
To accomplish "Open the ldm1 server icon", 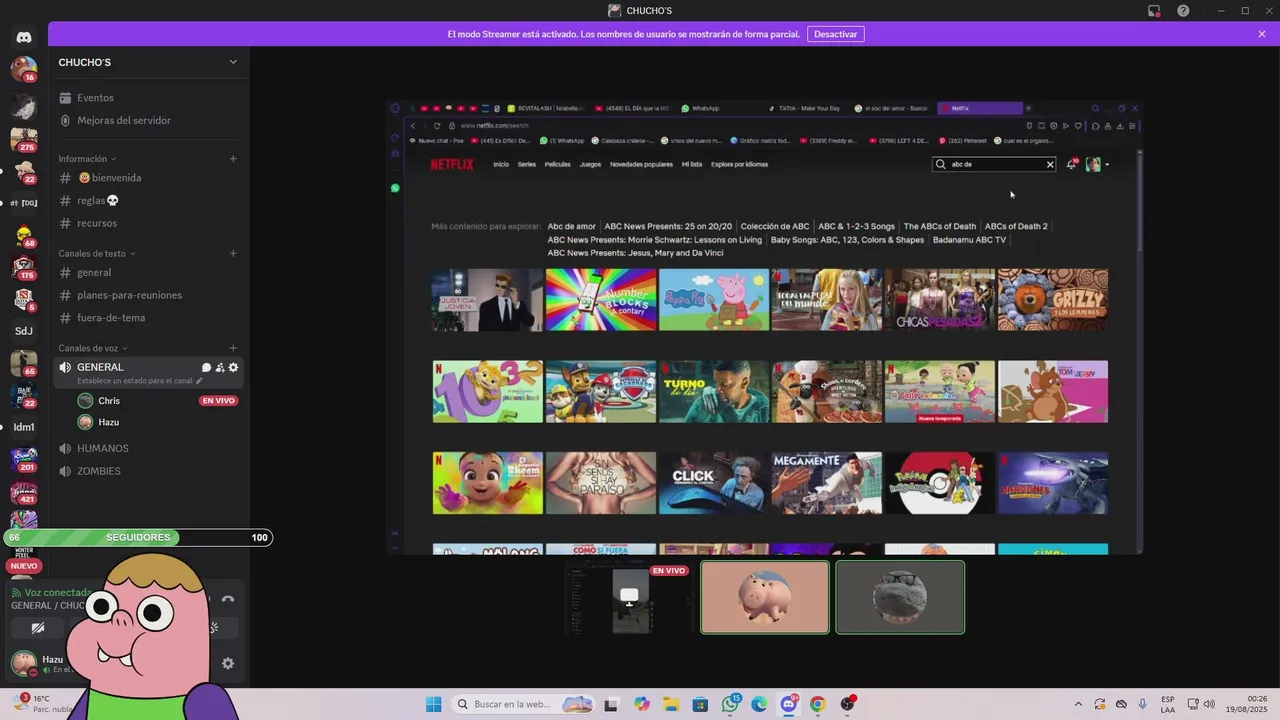I will pyautogui.click(x=24, y=427).
